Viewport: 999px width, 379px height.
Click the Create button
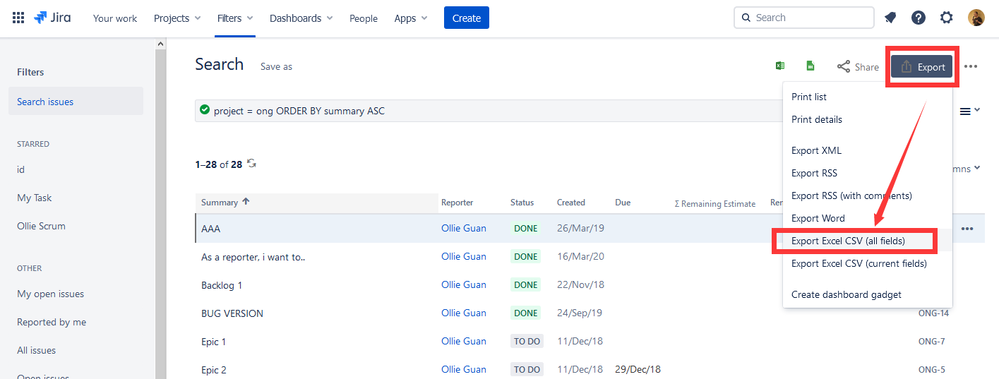[466, 18]
